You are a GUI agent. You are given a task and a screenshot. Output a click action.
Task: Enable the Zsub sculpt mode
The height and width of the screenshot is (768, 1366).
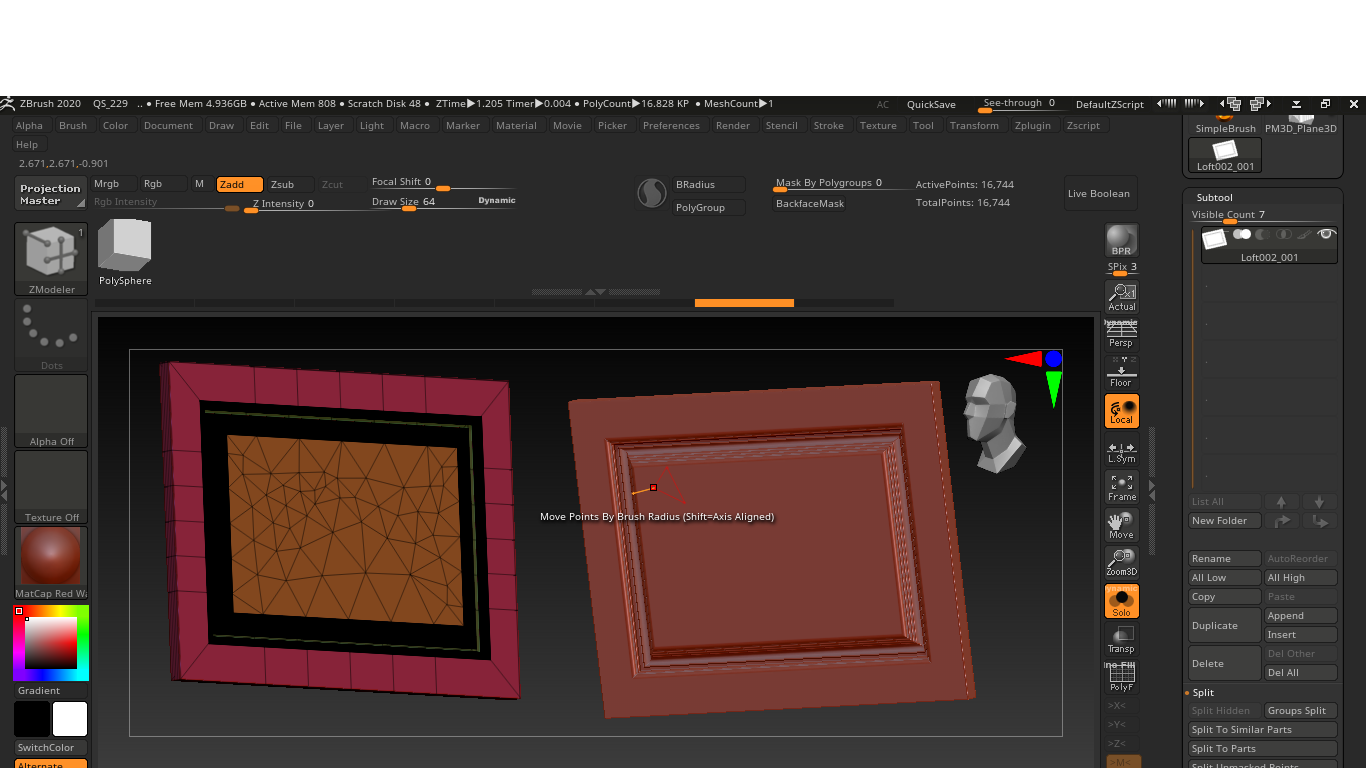(x=283, y=184)
